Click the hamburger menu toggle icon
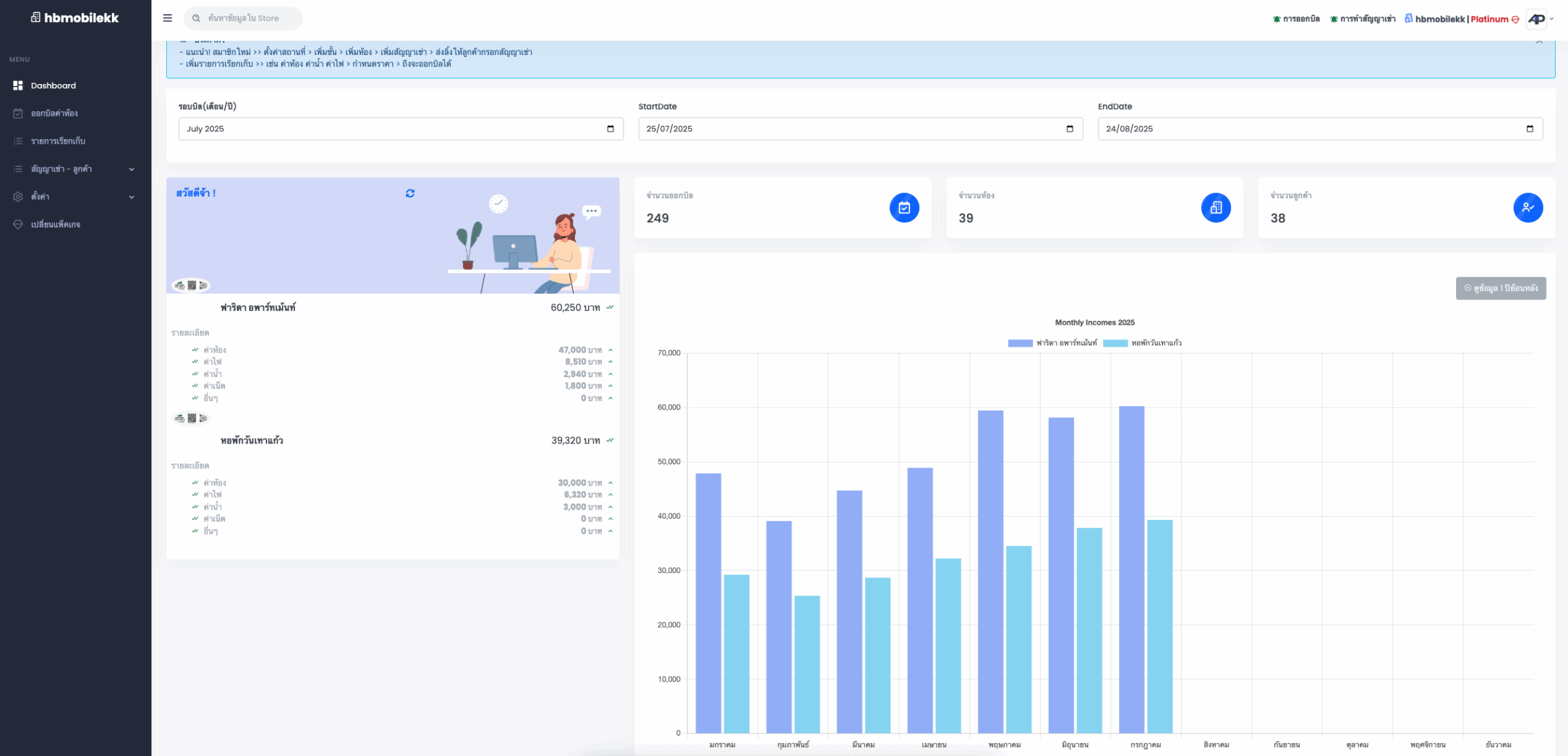1568x756 pixels. point(168,18)
